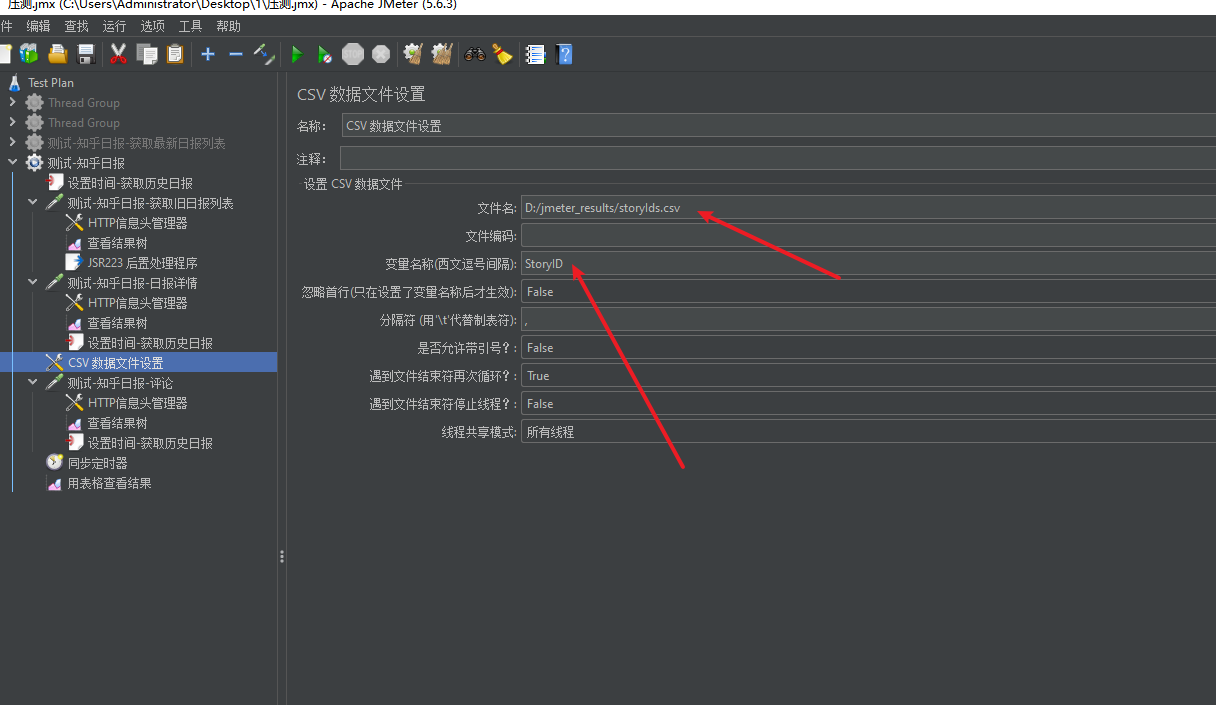This screenshot has height=705, width=1216.
Task: Collapse the 测试-知乎日报-评论 sampler
Action: 33,382
